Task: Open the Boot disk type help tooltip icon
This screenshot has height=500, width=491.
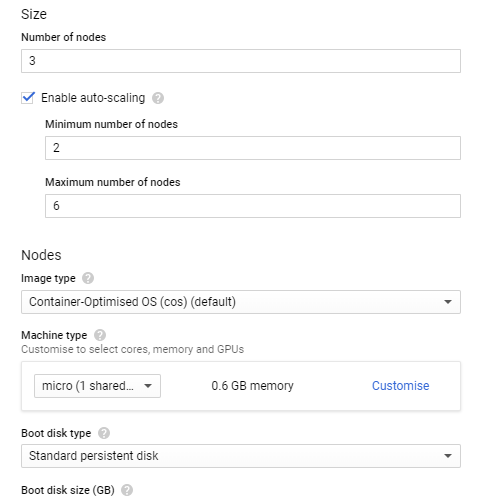Action: click(x=104, y=433)
